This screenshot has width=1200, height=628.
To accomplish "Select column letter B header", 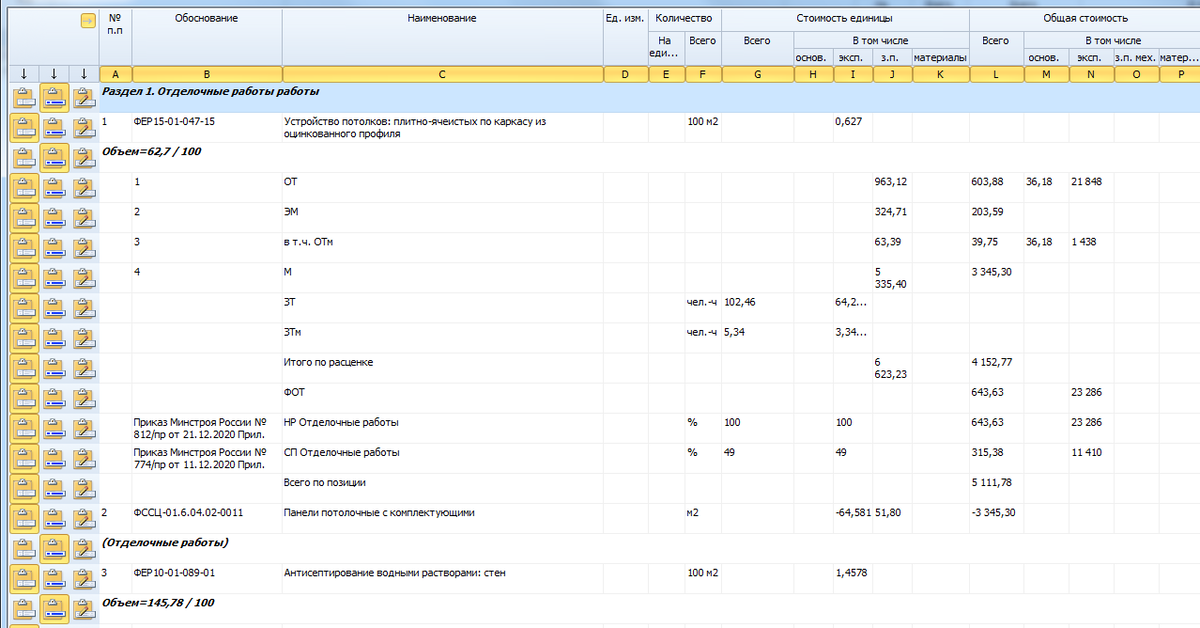I will pyautogui.click(x=207, y=75).
